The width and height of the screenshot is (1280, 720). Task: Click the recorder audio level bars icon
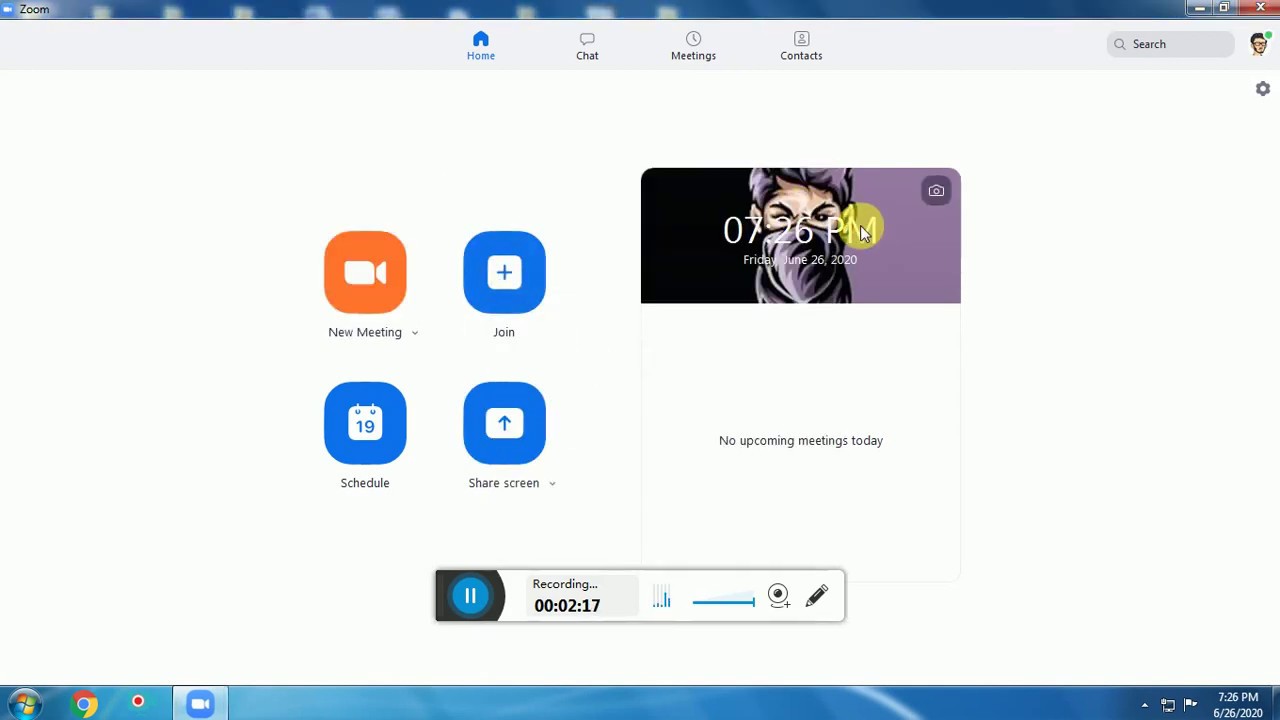click(x=662, y=597)
